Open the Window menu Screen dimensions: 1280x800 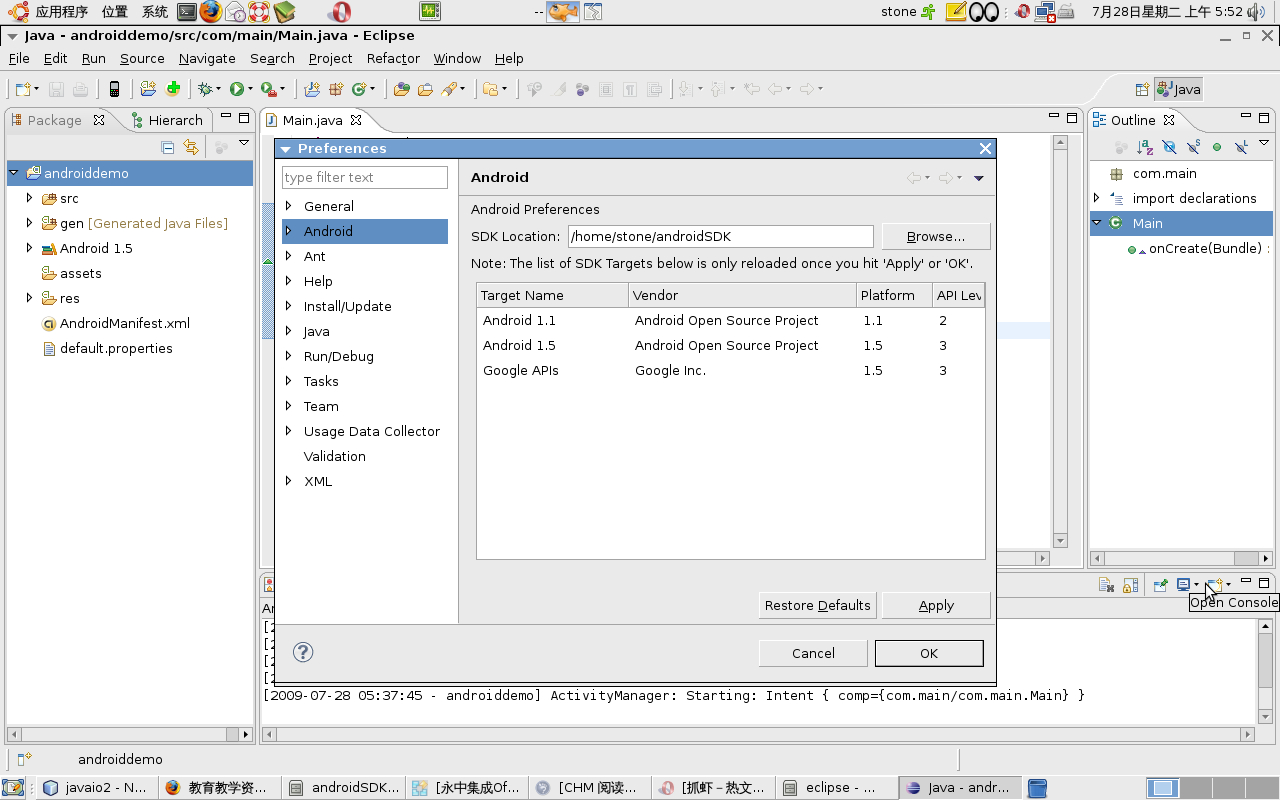click(457, 58)
